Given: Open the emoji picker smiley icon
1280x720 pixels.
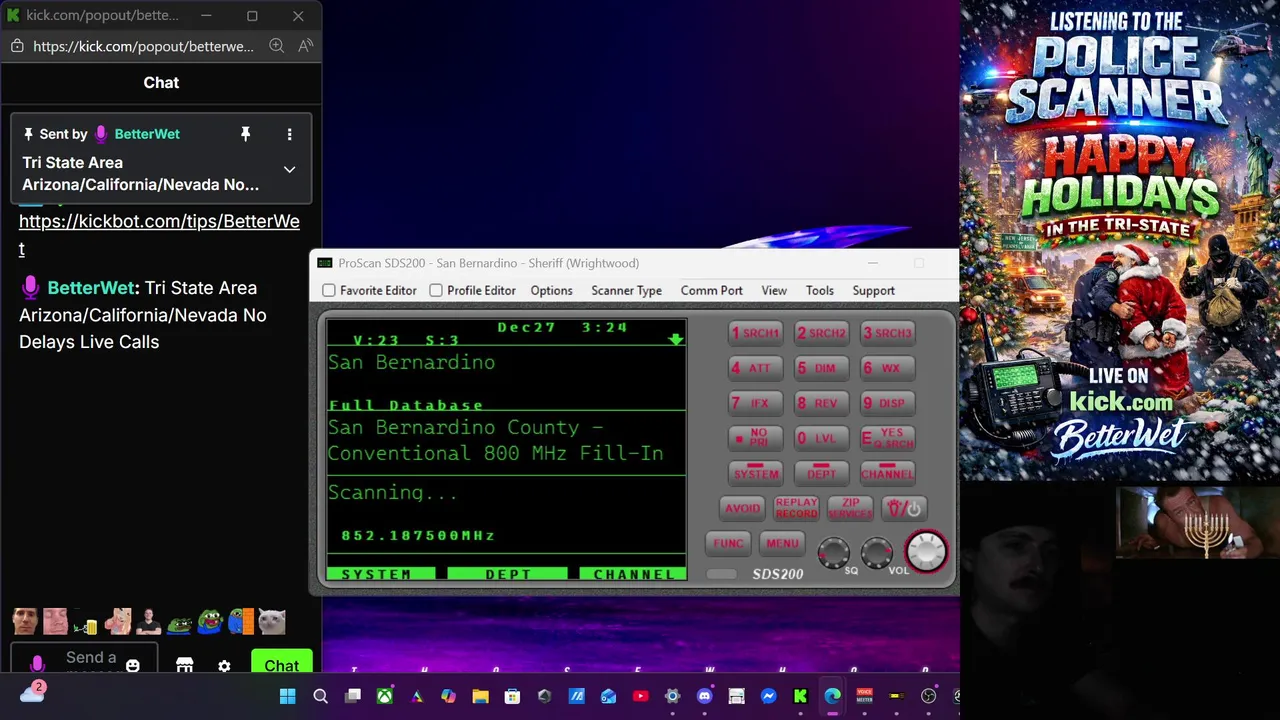Looking at the screenshot, I should coord(132,665).
